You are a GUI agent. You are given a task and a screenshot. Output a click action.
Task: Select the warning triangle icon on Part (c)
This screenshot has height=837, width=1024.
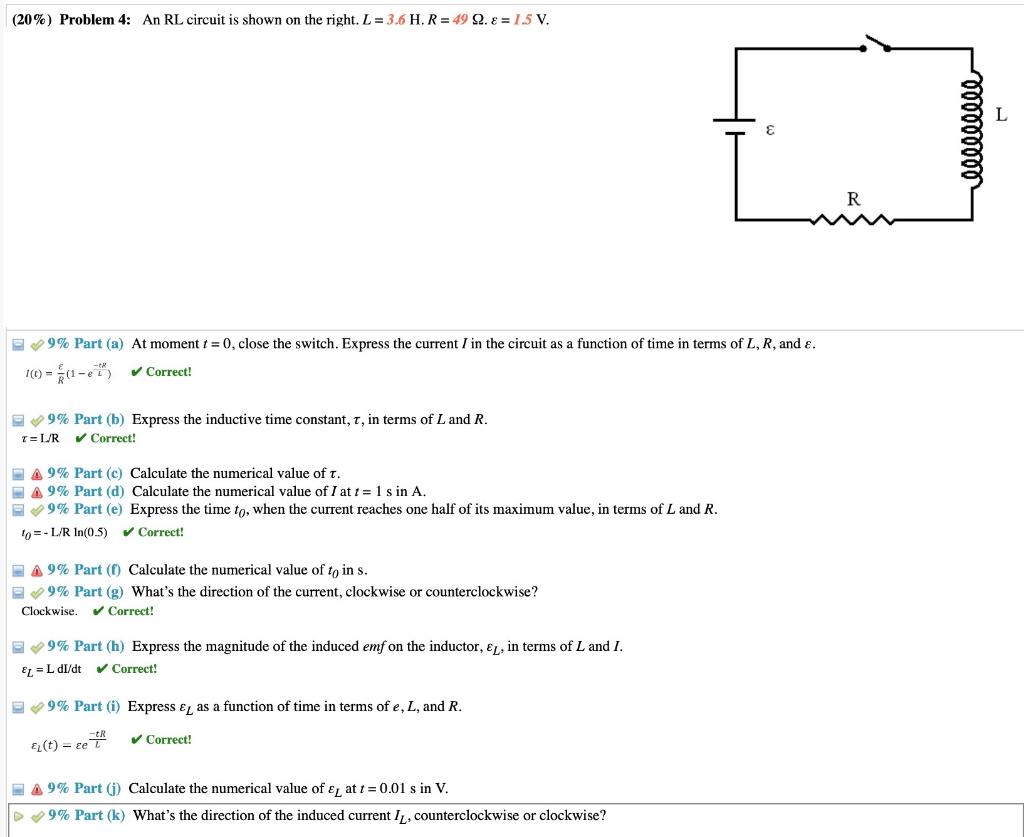[x=36, y=473]
